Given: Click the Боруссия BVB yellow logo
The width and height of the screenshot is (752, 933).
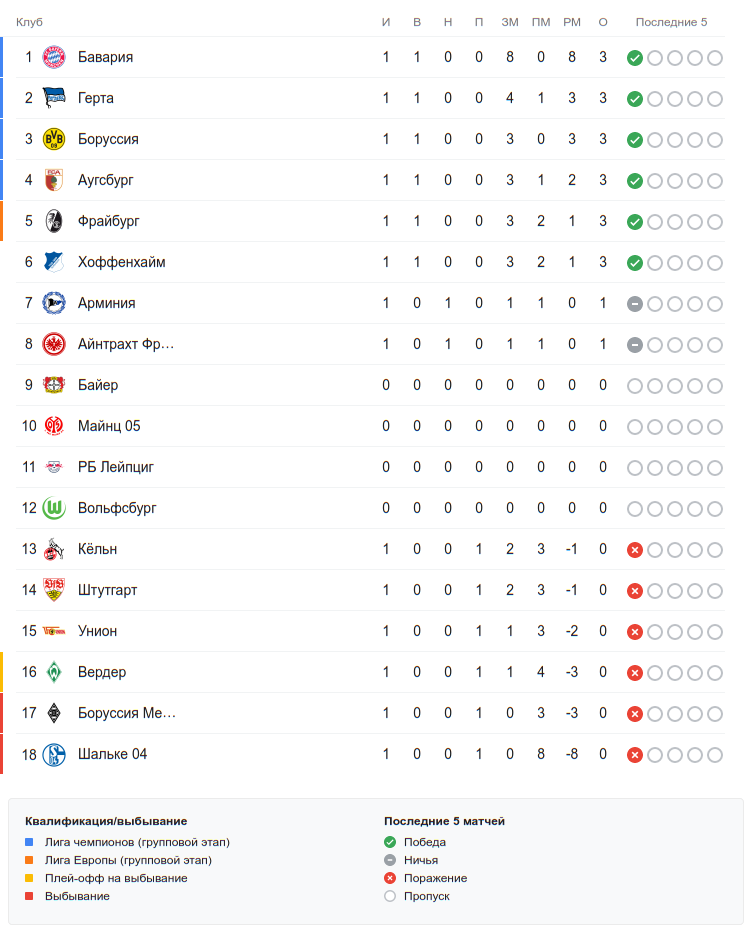Looking at the screenshot, I should tap(54, 139).
